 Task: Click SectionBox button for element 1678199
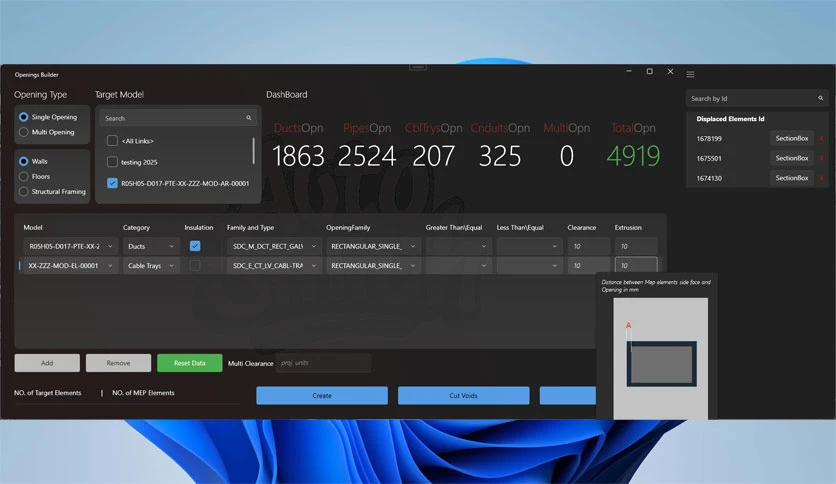[x=792, y=139]
